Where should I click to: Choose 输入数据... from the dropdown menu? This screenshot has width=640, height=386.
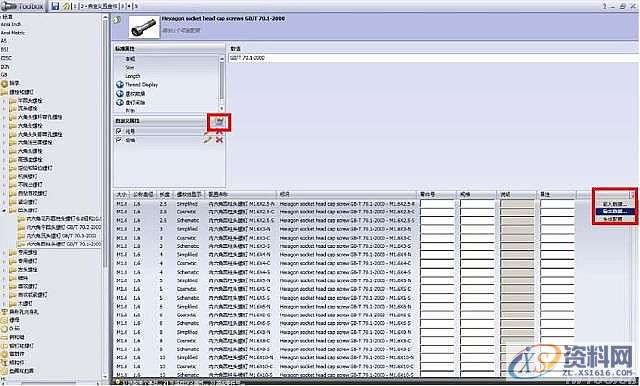[615, 204]
